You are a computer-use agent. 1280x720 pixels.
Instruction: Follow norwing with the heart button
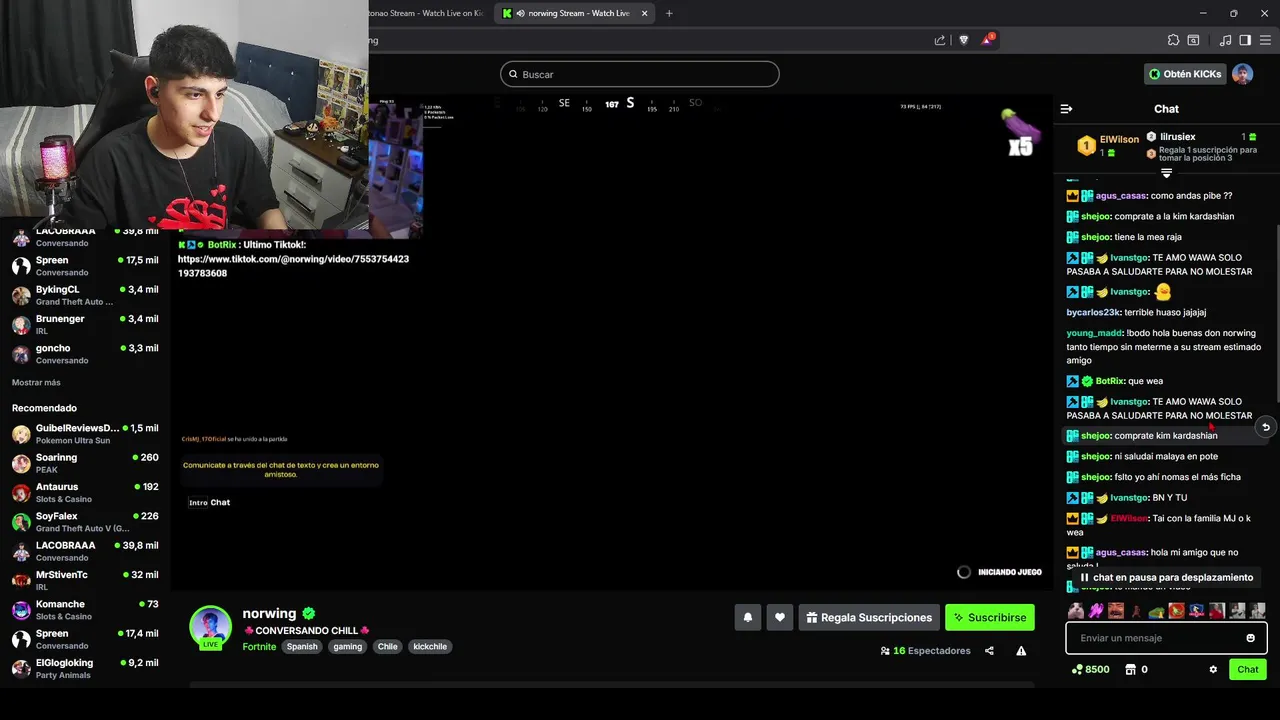point(780,618)
